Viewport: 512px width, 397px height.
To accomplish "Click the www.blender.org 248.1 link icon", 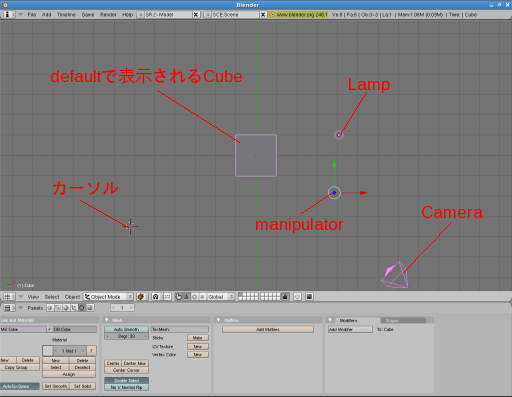I will [x=272, y=15].
